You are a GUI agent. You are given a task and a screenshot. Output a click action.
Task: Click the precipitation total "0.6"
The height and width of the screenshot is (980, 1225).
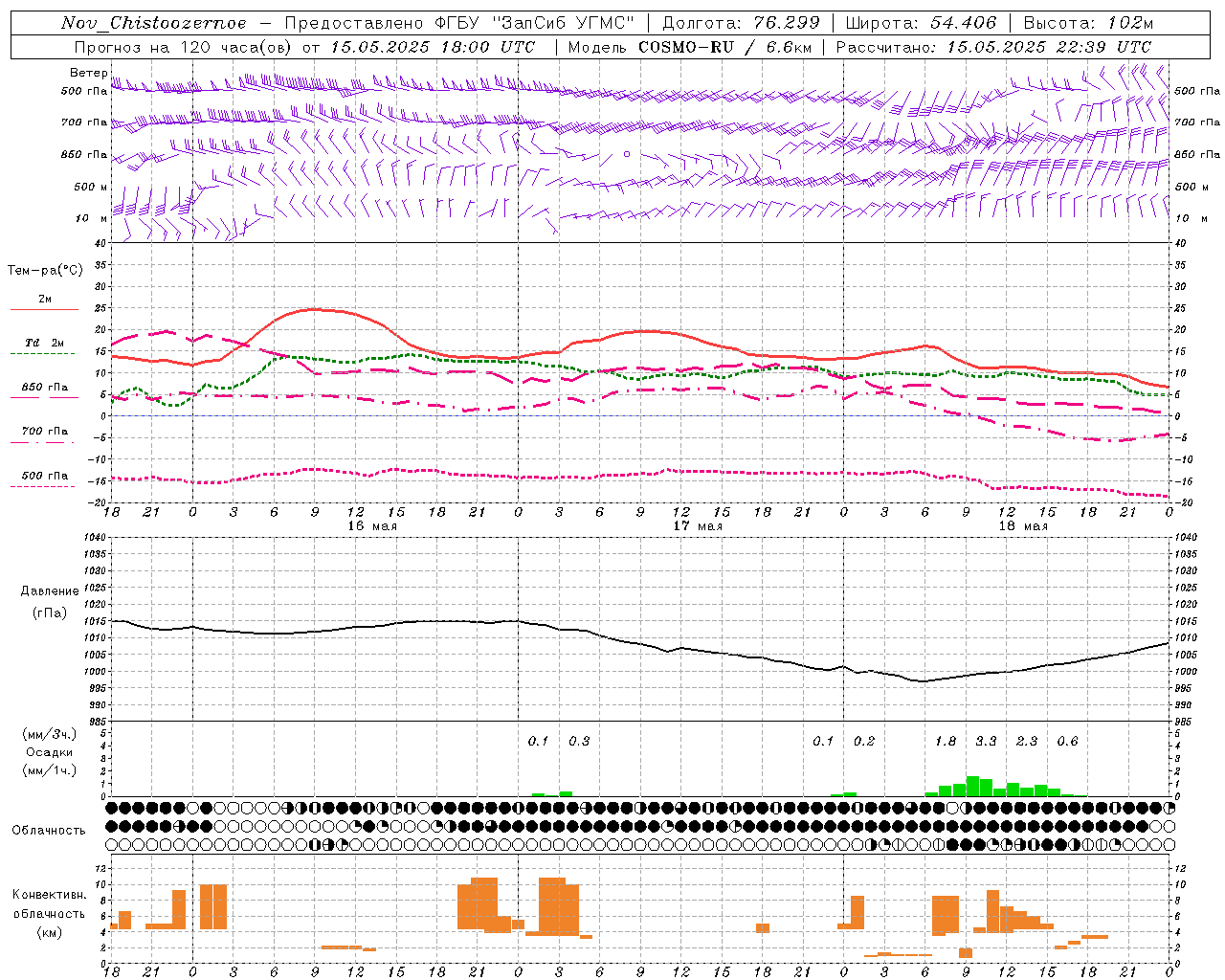click(1067, 742)
